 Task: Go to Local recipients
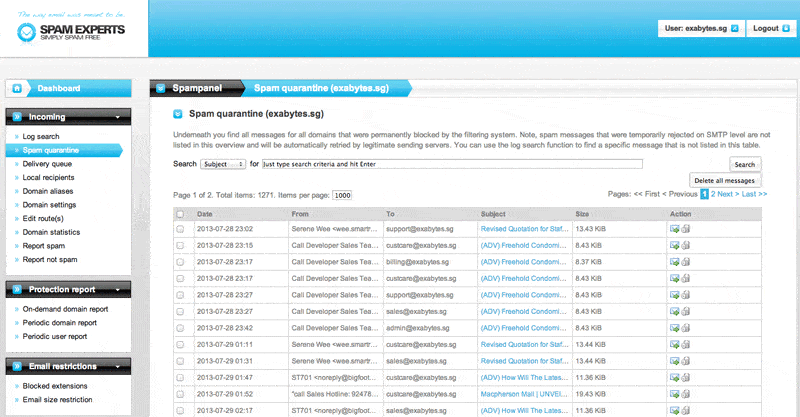[x=48, y=178]
